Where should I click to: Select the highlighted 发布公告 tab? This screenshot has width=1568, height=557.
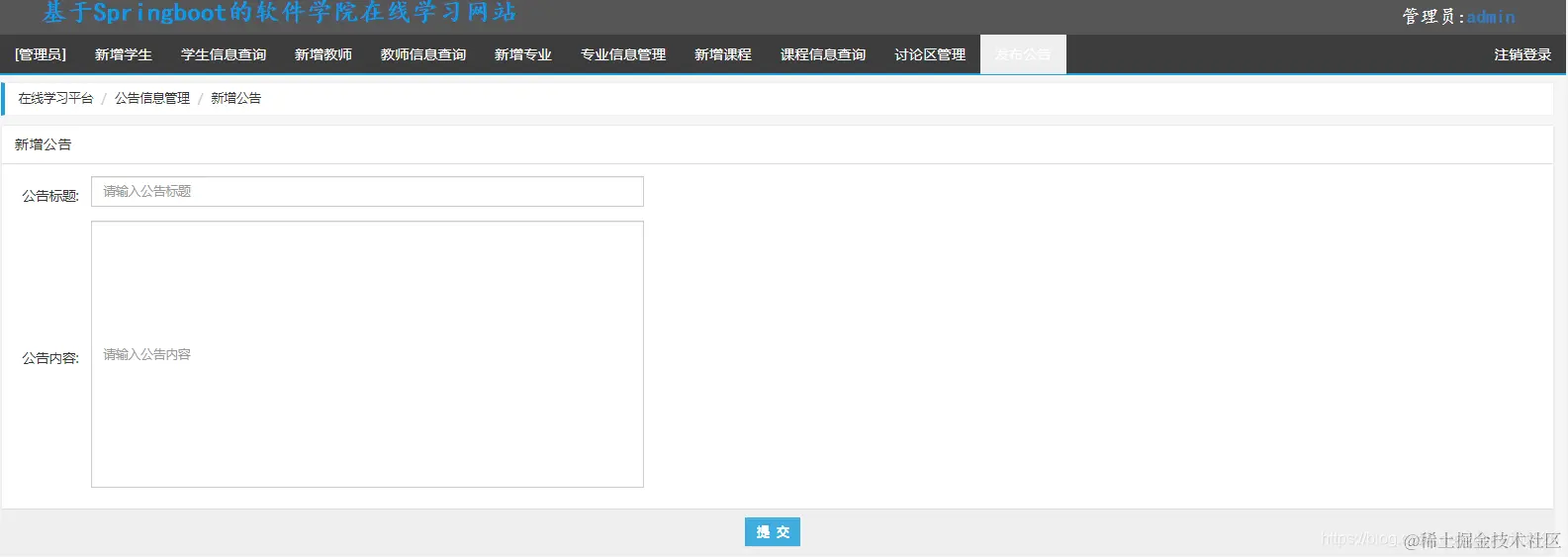pyautogui.click(x=1023, y=54)
